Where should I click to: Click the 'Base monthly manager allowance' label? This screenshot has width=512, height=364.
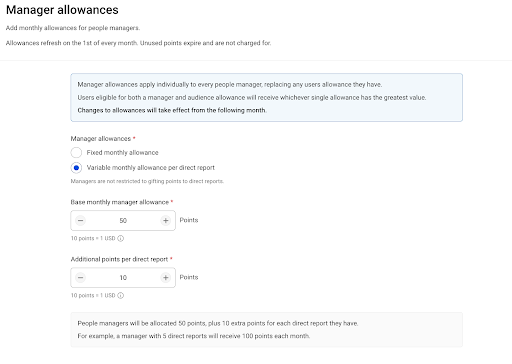[120, 202]
